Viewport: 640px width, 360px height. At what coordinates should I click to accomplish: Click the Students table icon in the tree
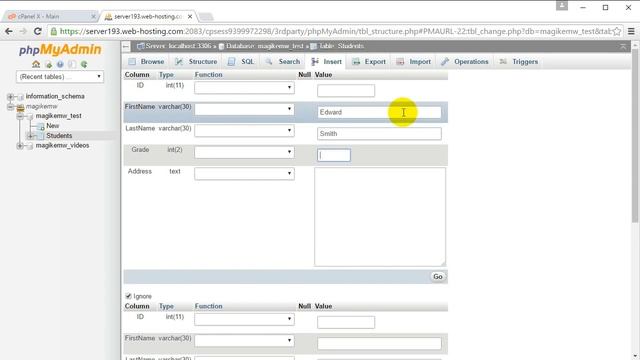(40, 136)
